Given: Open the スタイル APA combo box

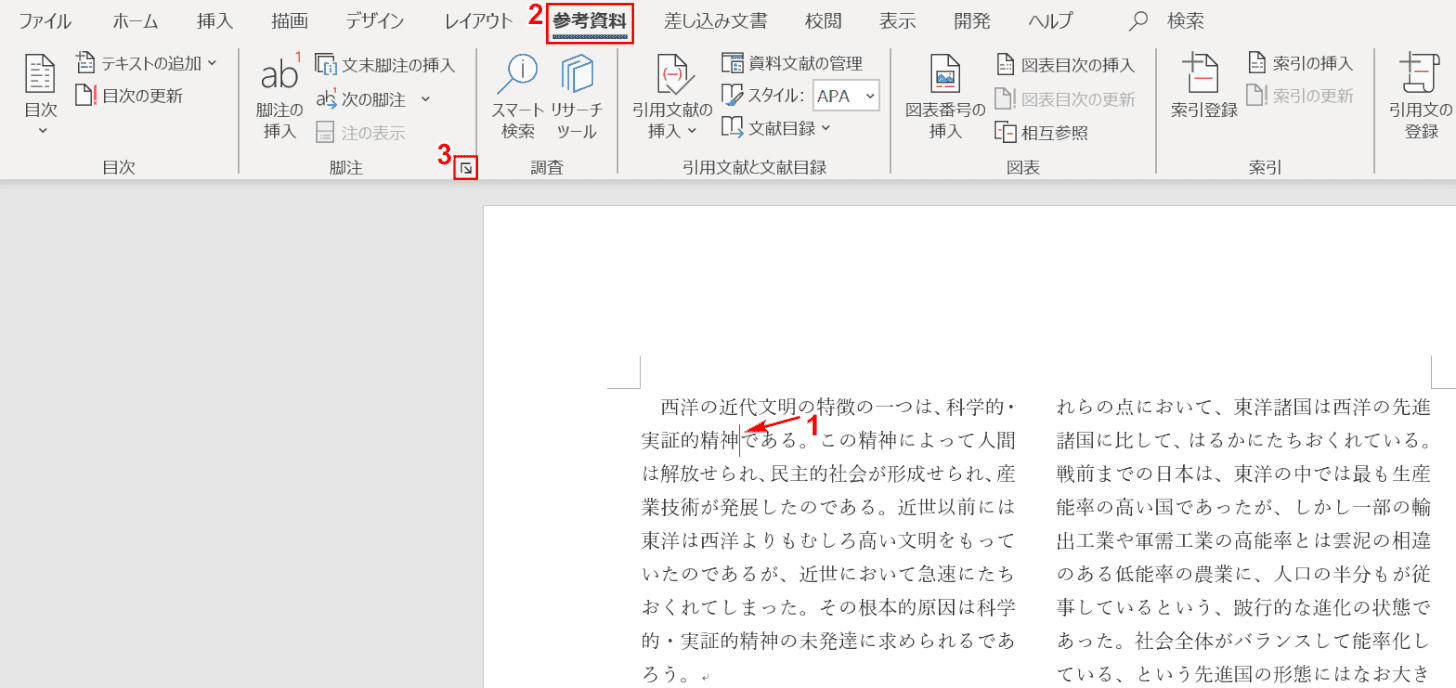Looking at the screenshot, I should click(846, 96).
